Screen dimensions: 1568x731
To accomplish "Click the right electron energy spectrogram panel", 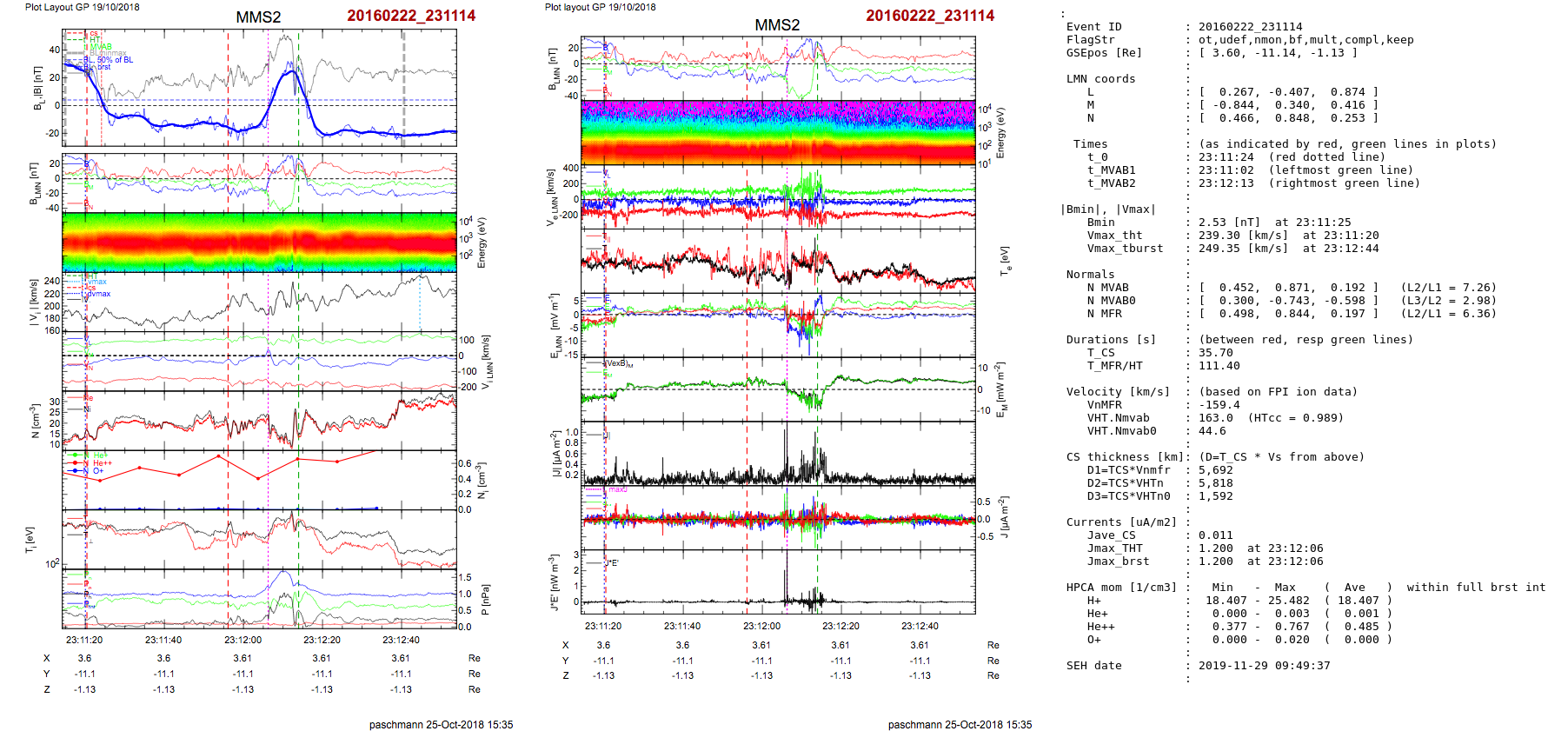I will click(778, 132).
